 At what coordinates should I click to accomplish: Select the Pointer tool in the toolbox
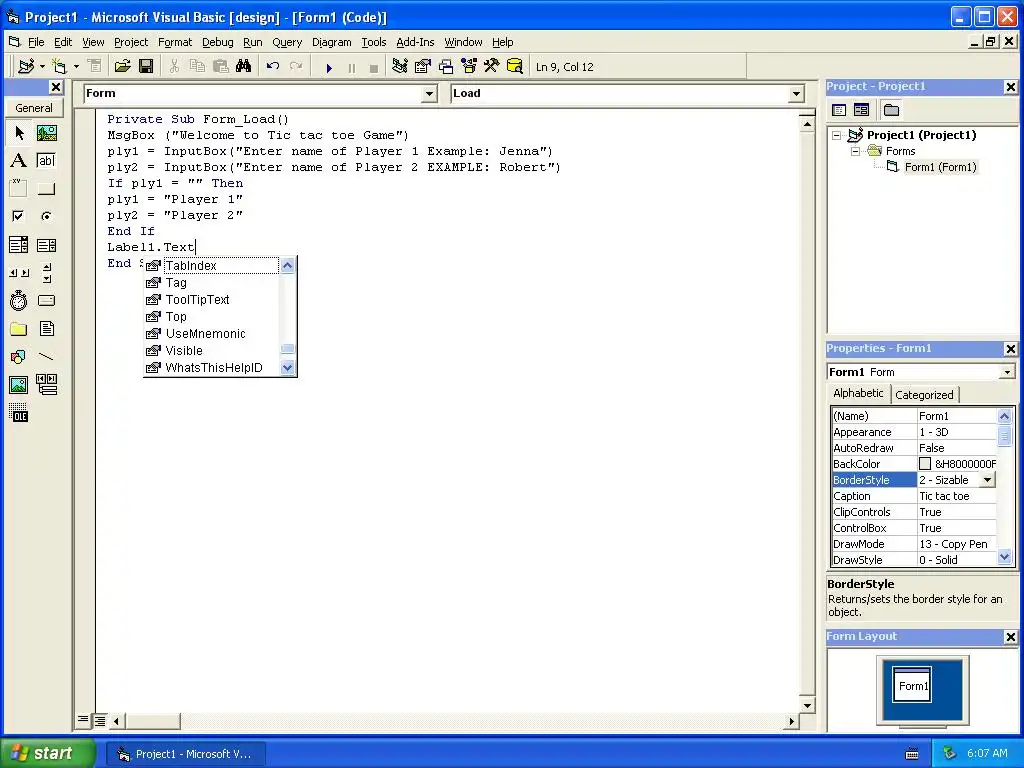[19, 133]
